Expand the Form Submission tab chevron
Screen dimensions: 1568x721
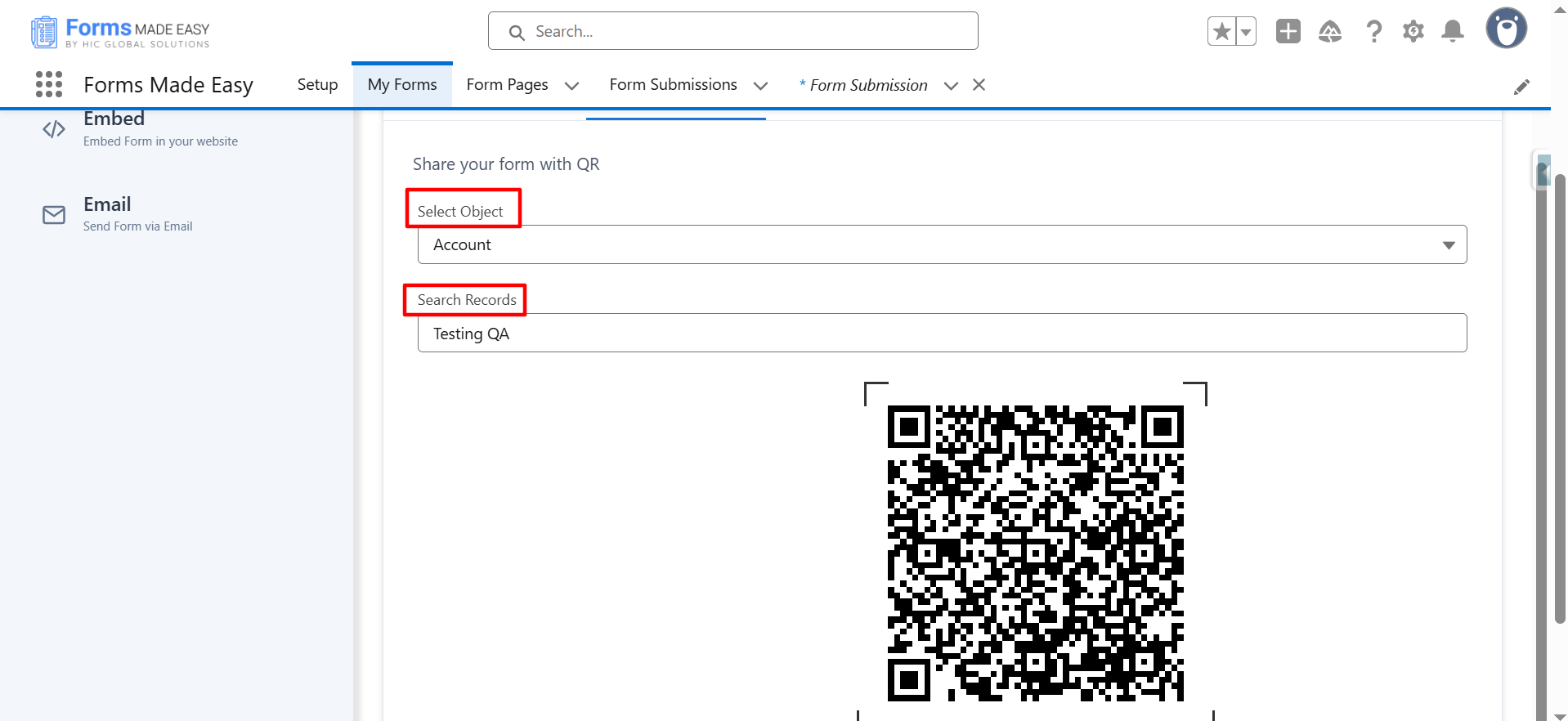(951, 86)
